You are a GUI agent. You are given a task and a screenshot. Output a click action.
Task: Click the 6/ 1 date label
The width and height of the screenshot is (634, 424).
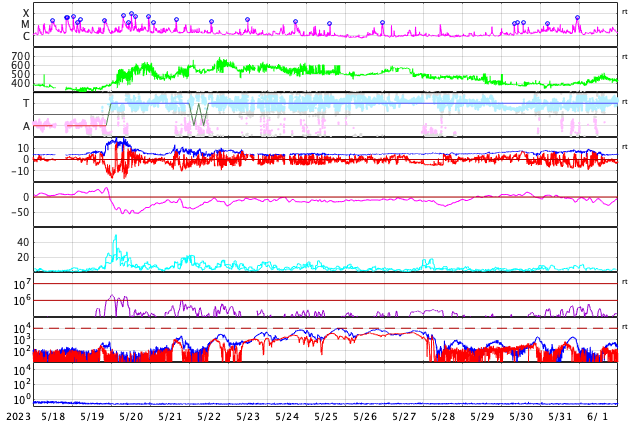pyautogui.click(x=598, y=416)
